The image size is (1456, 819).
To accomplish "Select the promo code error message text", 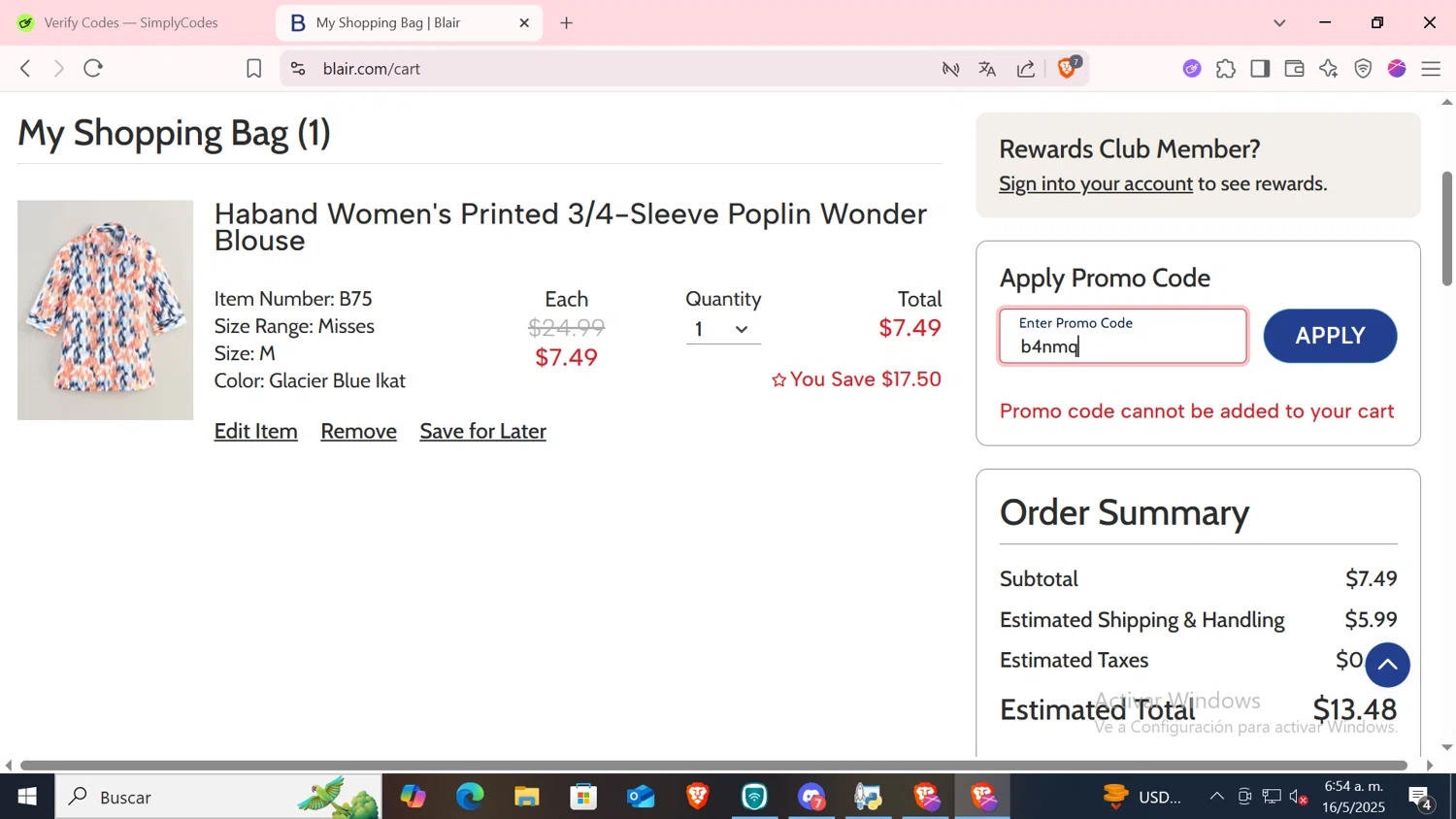I will 1197,410.
